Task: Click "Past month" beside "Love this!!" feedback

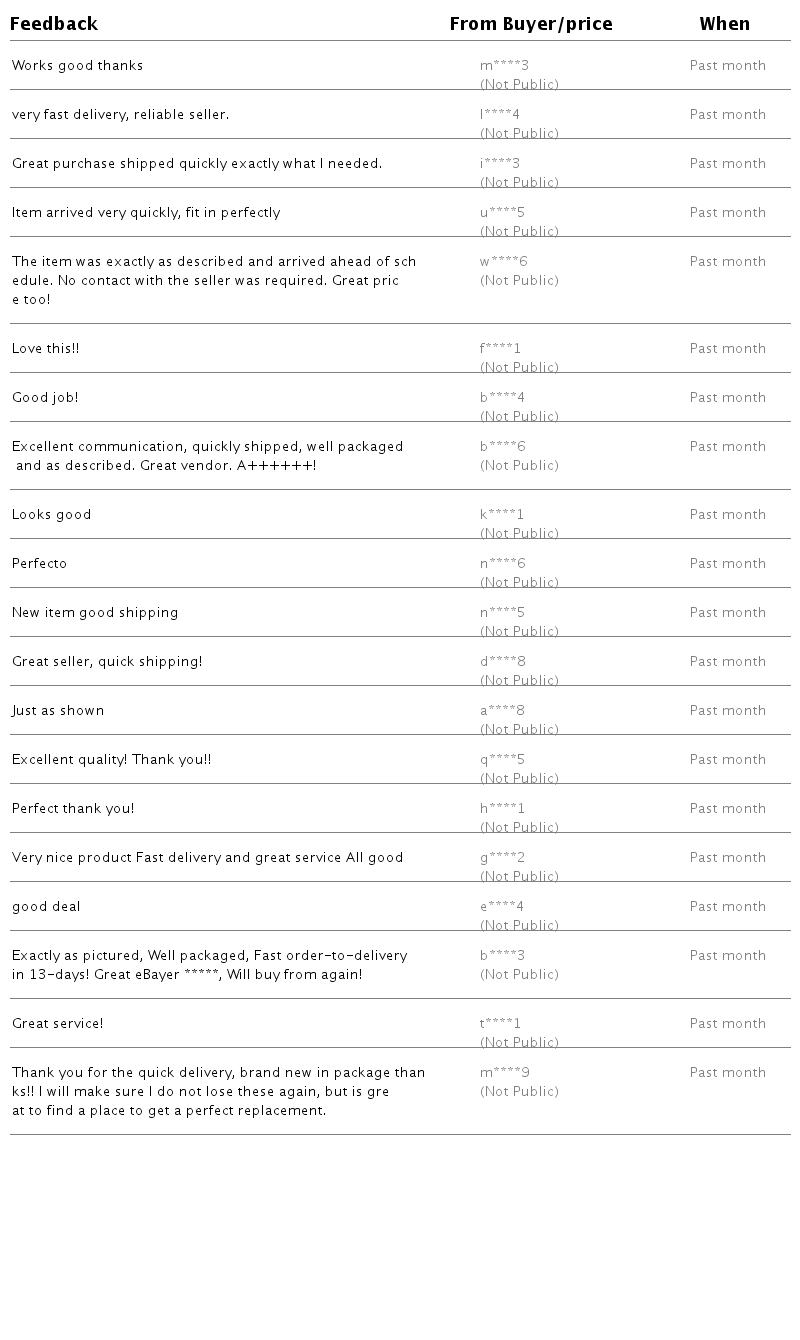Action: coord(727,349)
